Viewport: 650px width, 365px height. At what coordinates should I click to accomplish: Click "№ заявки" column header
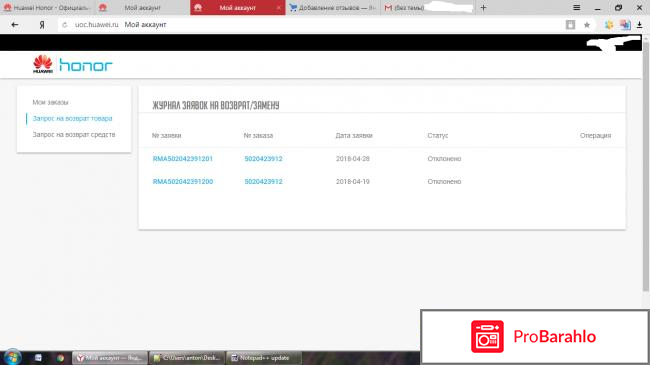[167, 135]
